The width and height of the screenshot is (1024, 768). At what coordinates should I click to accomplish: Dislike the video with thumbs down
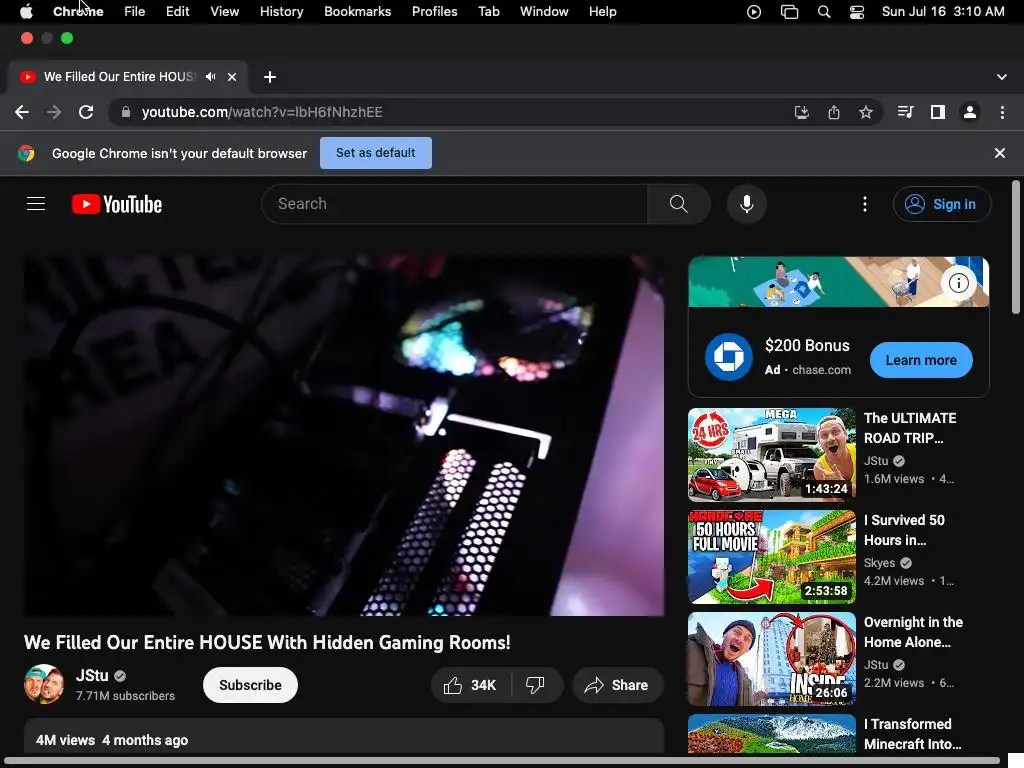point(536,685)
